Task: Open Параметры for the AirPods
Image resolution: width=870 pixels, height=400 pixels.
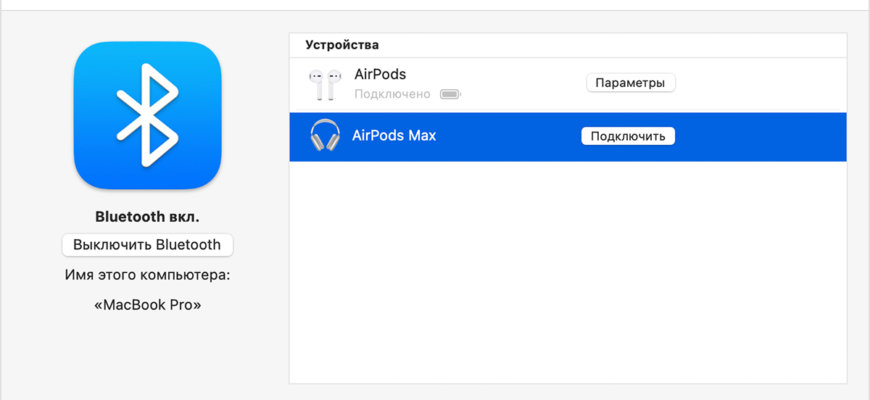Action: point(630,83)
